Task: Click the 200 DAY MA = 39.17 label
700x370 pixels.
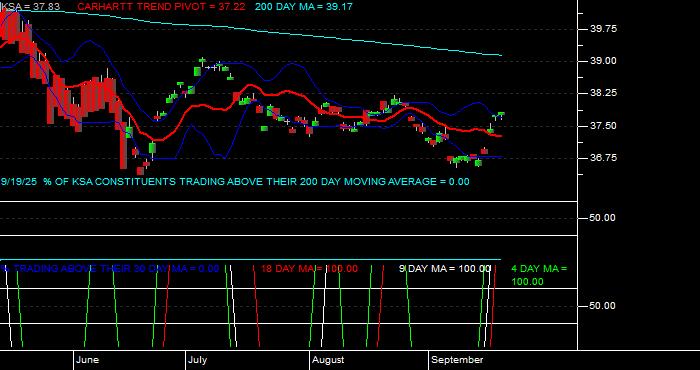Action: pyautogui.click(x=304, y=7)
